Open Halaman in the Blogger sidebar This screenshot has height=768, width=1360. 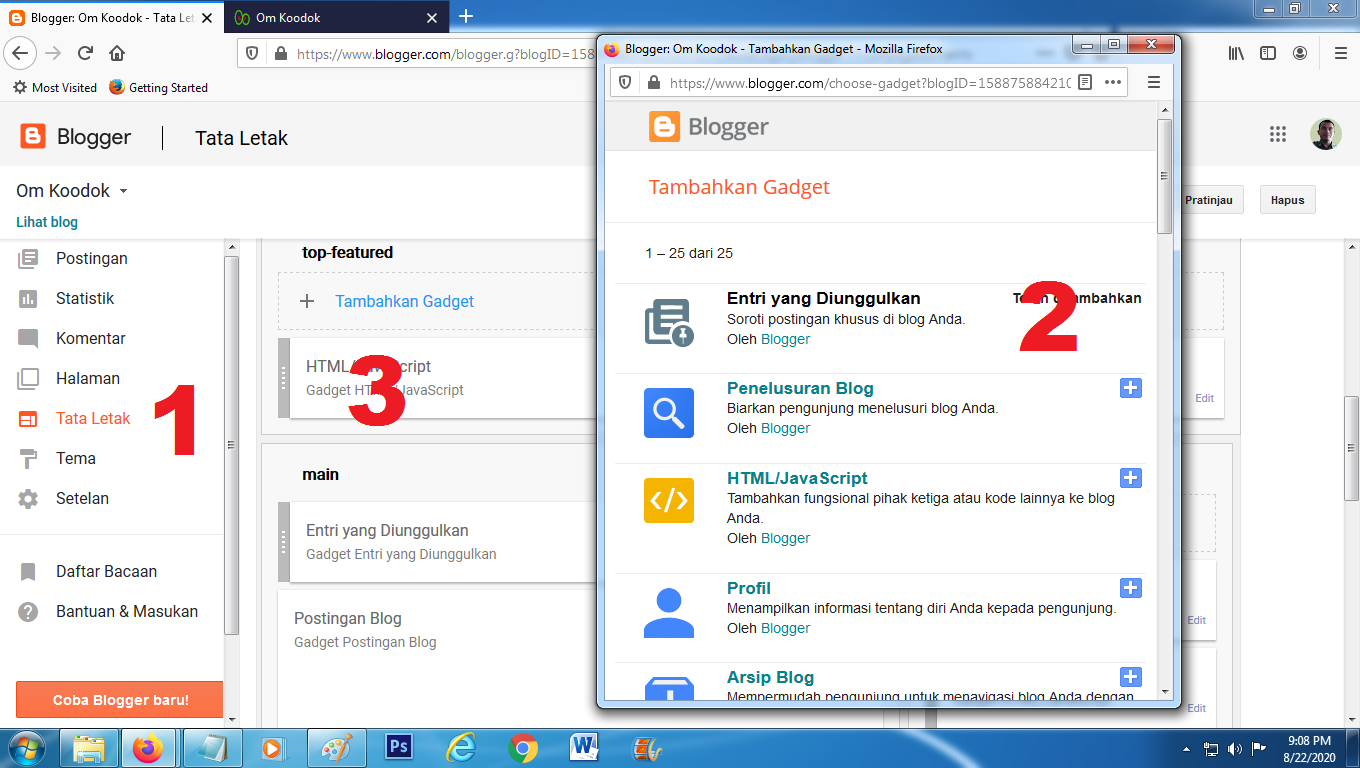[x=88, y=378]
